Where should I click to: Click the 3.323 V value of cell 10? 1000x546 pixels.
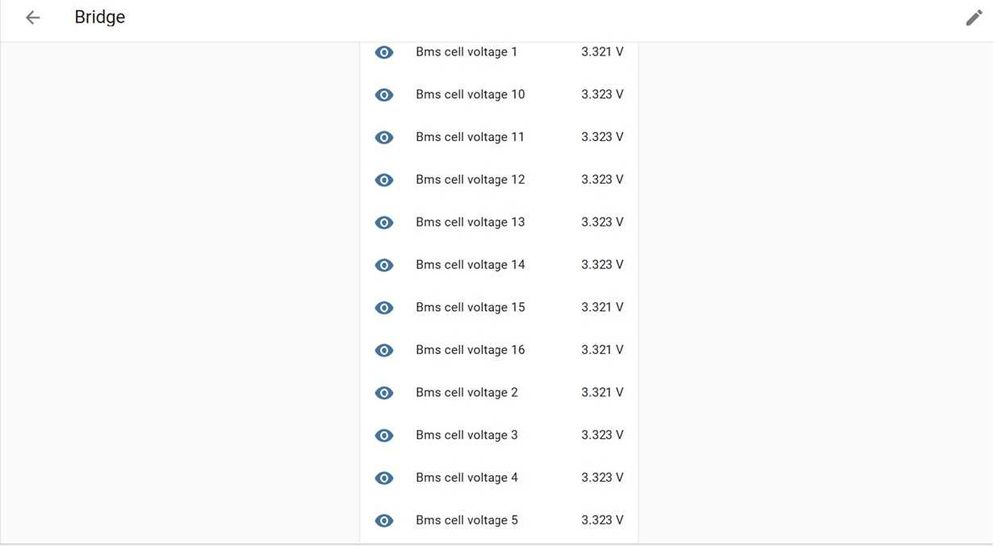(x=602, y=95)
